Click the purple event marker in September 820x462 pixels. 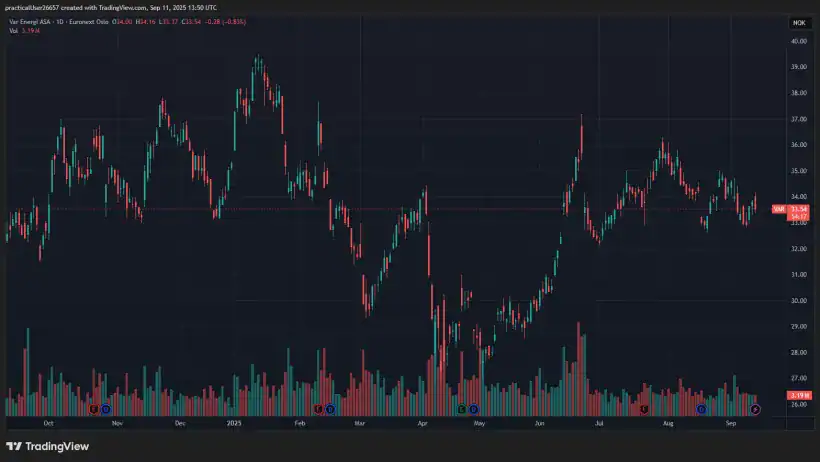[x=755, y=409]
